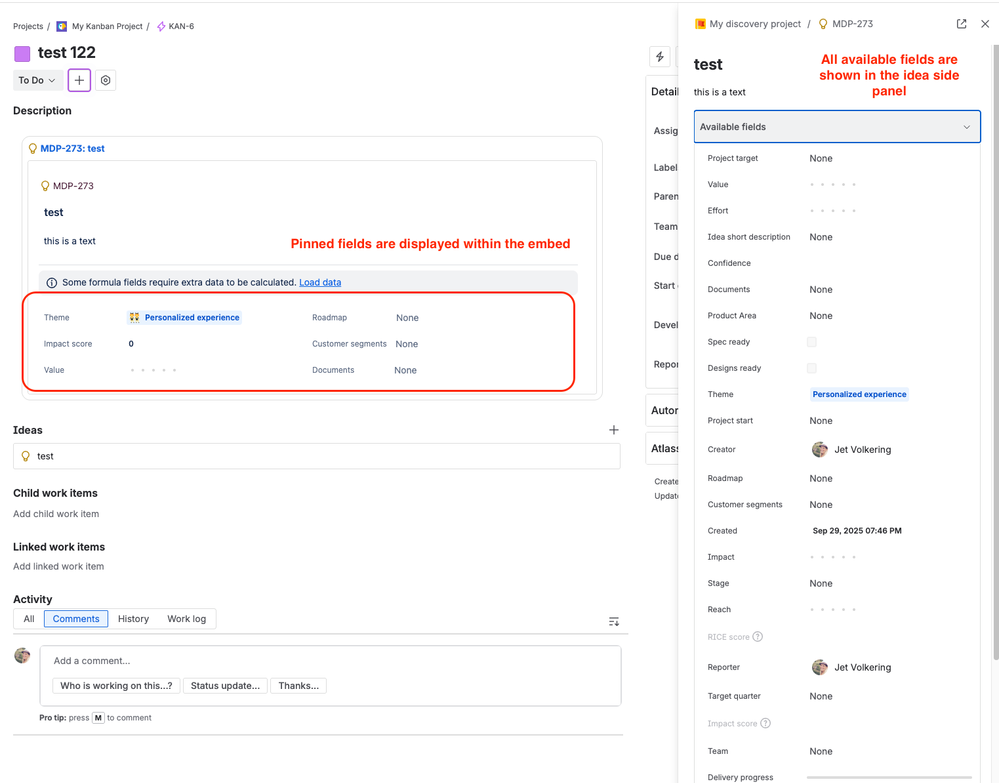
Task: Click the Projects breadcrumb link
Action: pos(28,26)
